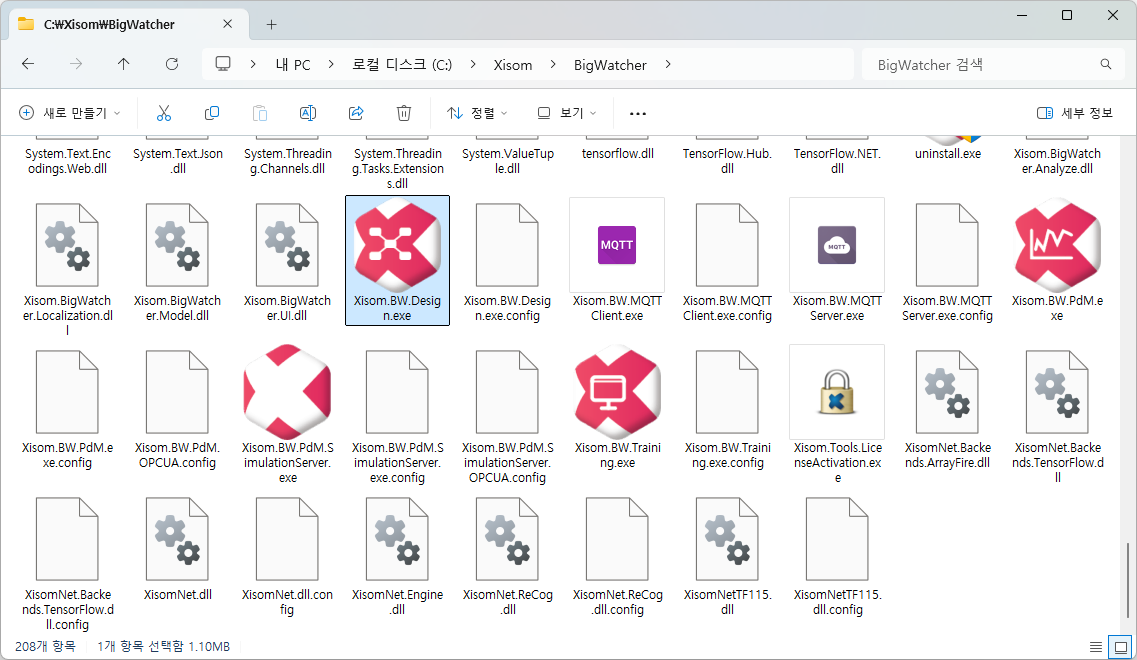The width and height of the screenshot is (1137, 660).
Task: Click BigWatcher breadcrumb in address bar
Action: pyautogui.click(x=610, y=65)
